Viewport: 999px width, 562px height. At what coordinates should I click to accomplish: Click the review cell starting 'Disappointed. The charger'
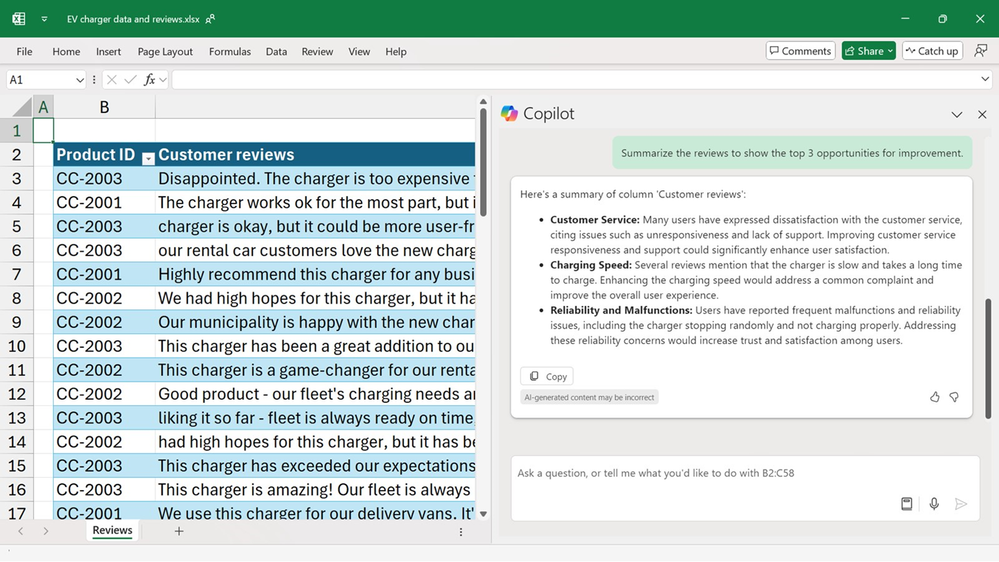[315, 178]
